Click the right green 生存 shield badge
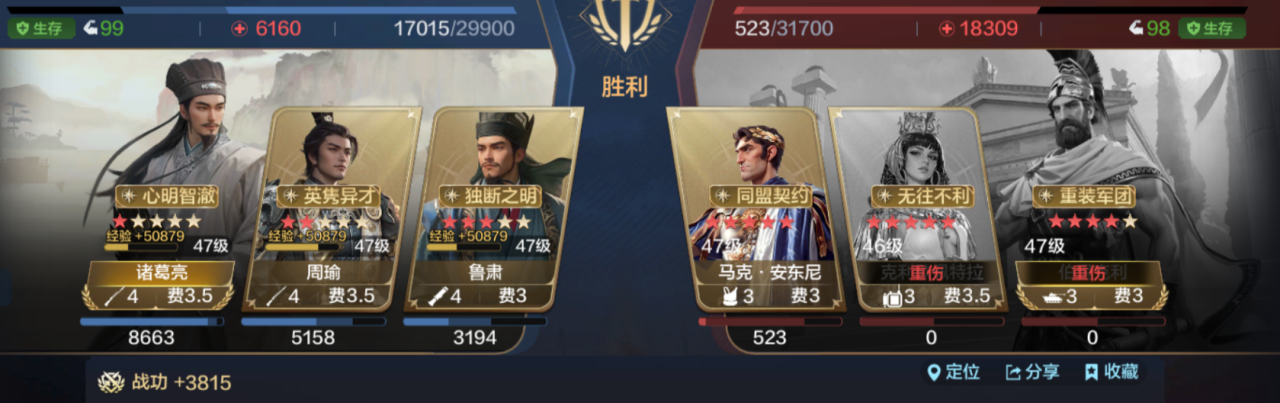The width and height of the screenshot is (1280, 403). pyautogui.click(x=1212, y=29)
